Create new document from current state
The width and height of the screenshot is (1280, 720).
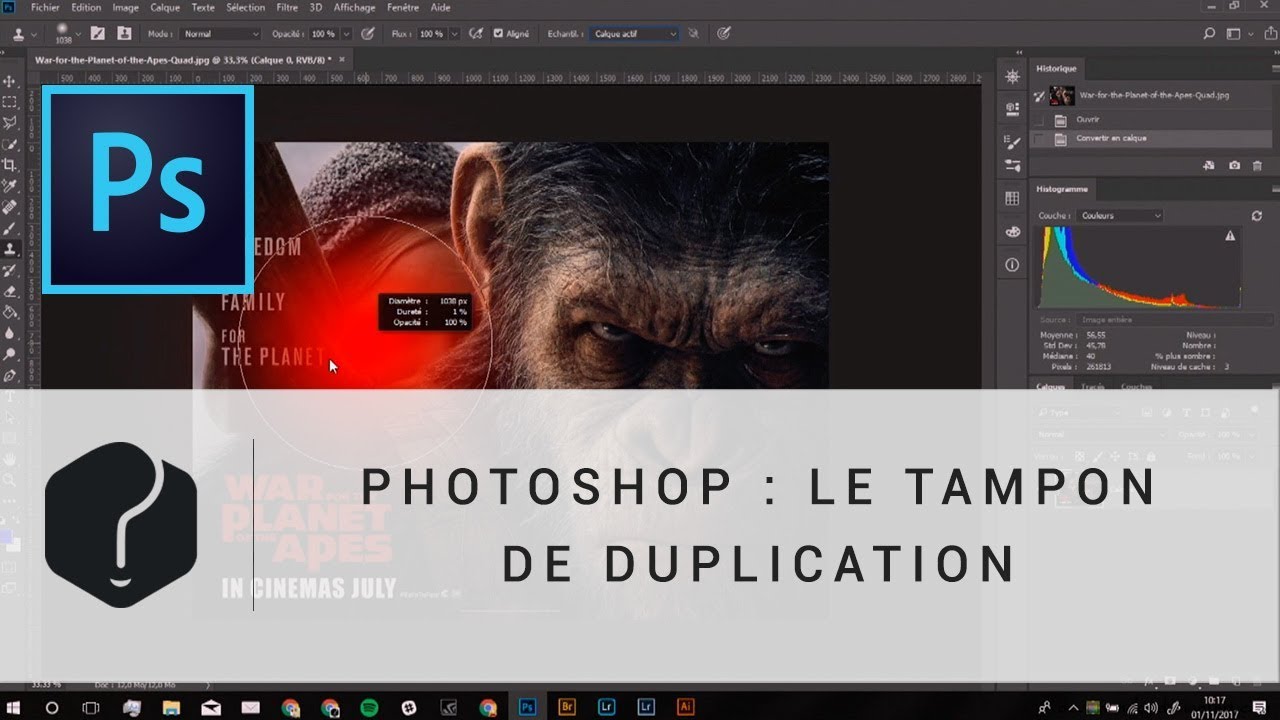tap(1209, 165)
